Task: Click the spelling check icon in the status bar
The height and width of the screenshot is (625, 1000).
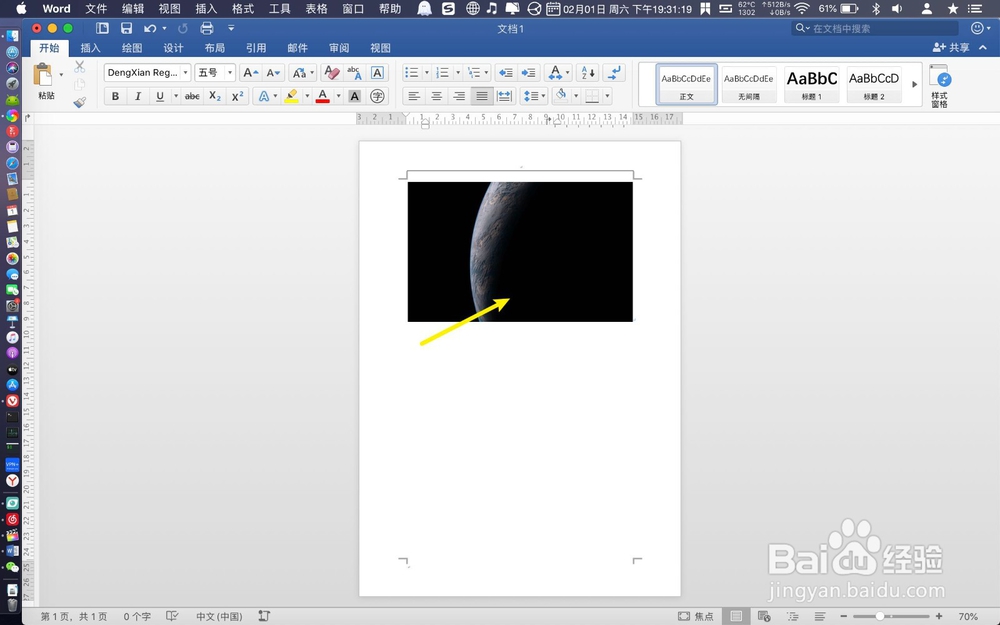Action: point(172,616)
